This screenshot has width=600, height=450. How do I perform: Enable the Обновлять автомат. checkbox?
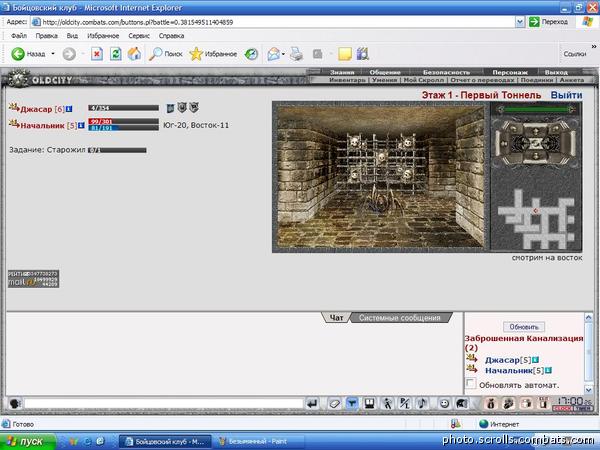[x=471, y=383]
